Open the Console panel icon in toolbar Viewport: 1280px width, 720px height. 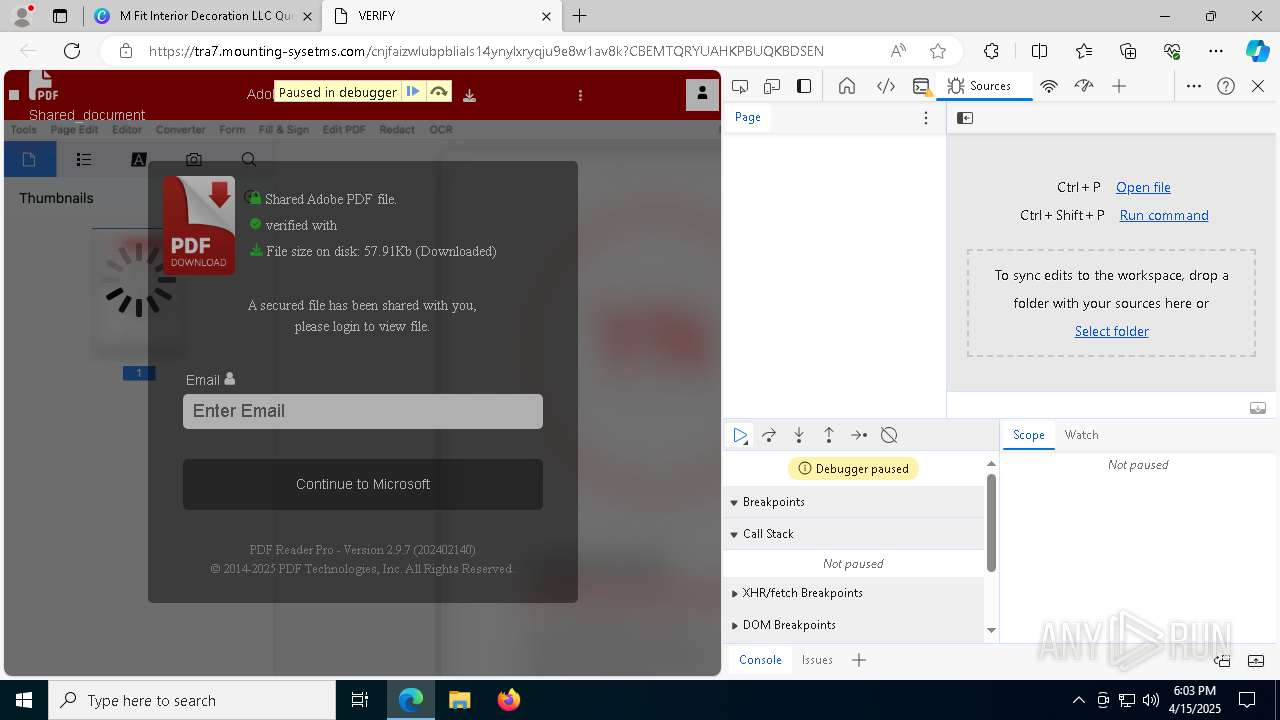(922, 86)
